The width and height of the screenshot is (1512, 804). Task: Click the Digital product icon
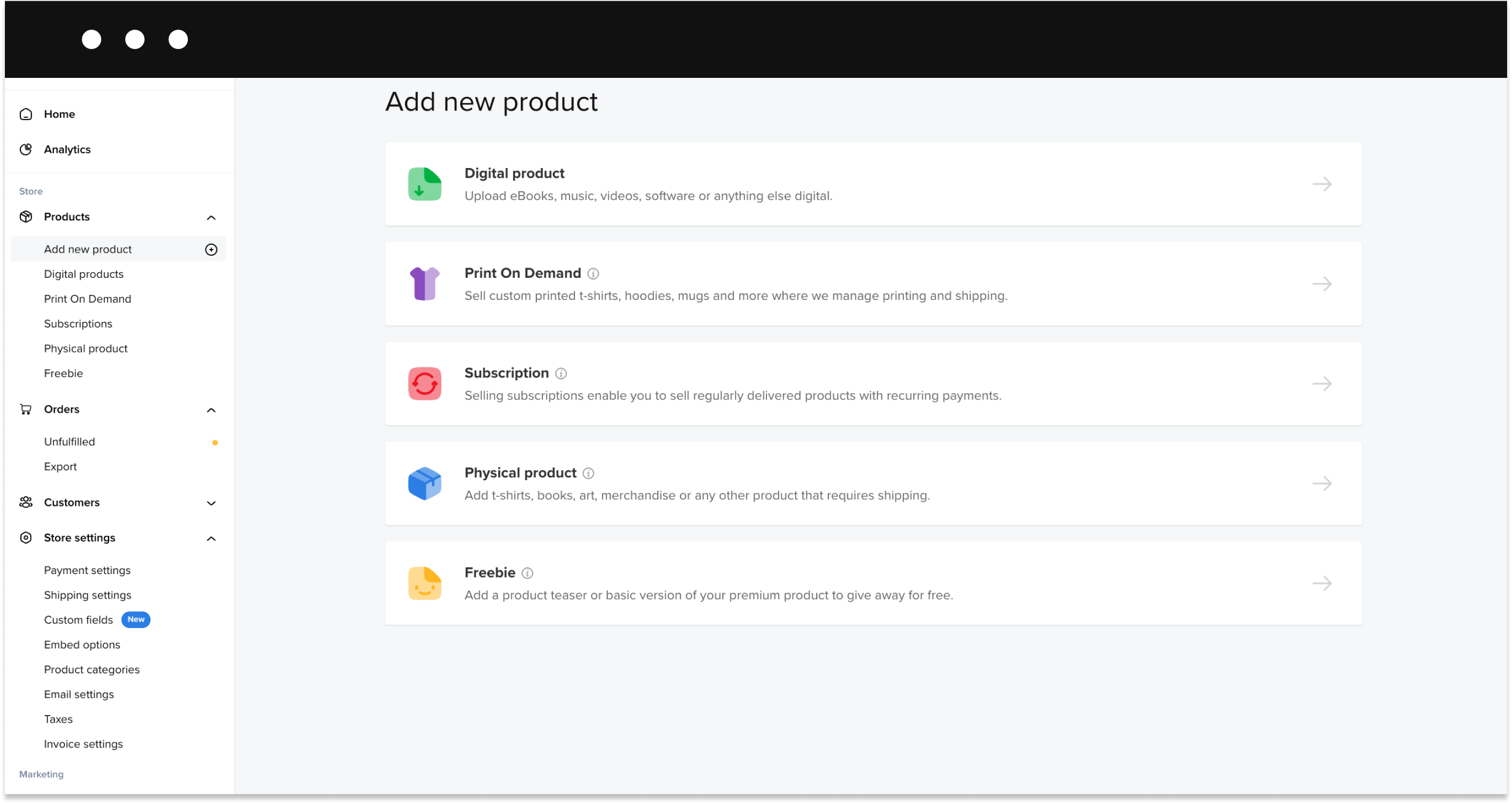(x=424, y=184)
